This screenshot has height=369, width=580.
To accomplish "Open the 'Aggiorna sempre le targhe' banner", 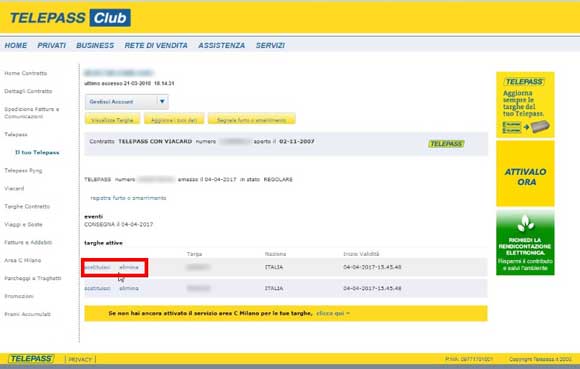I will click(525, 105).
